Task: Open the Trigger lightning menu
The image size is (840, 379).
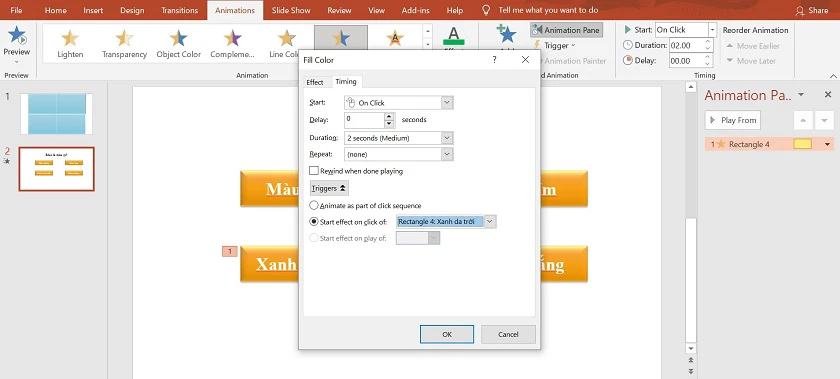Action: pos(554,46)
